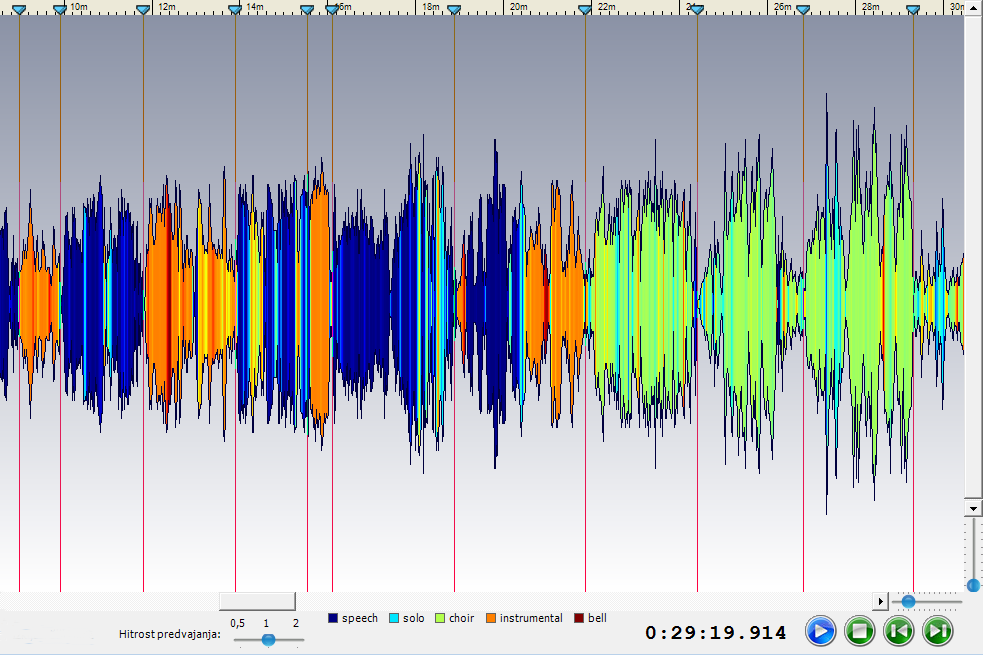Click the 'speech' legend label
The height and width of the screenshot is (655, 983).
coord(360,618)
